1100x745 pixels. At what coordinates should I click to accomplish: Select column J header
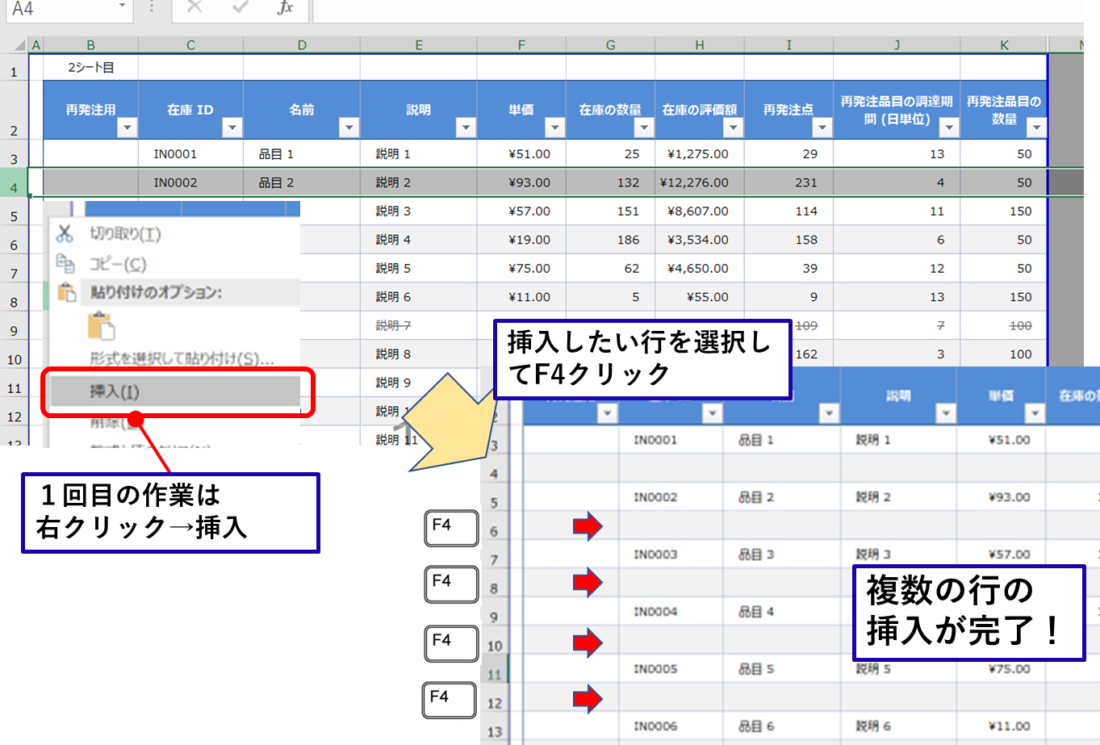point(897,45)
